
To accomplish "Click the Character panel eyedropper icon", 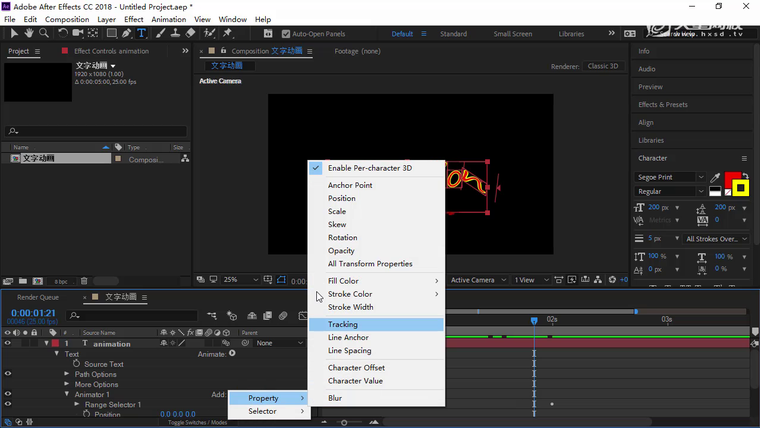I will 715,177.
